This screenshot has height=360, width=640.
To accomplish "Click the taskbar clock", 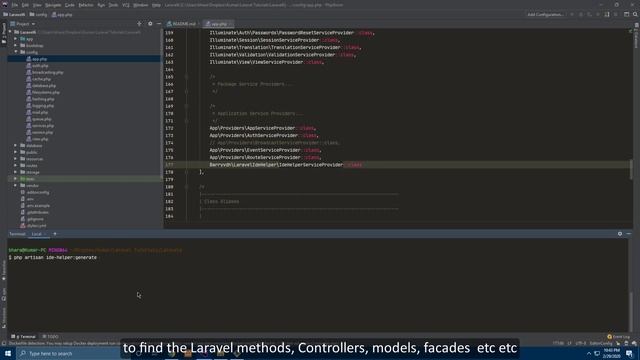I will (x=611, y=353).
